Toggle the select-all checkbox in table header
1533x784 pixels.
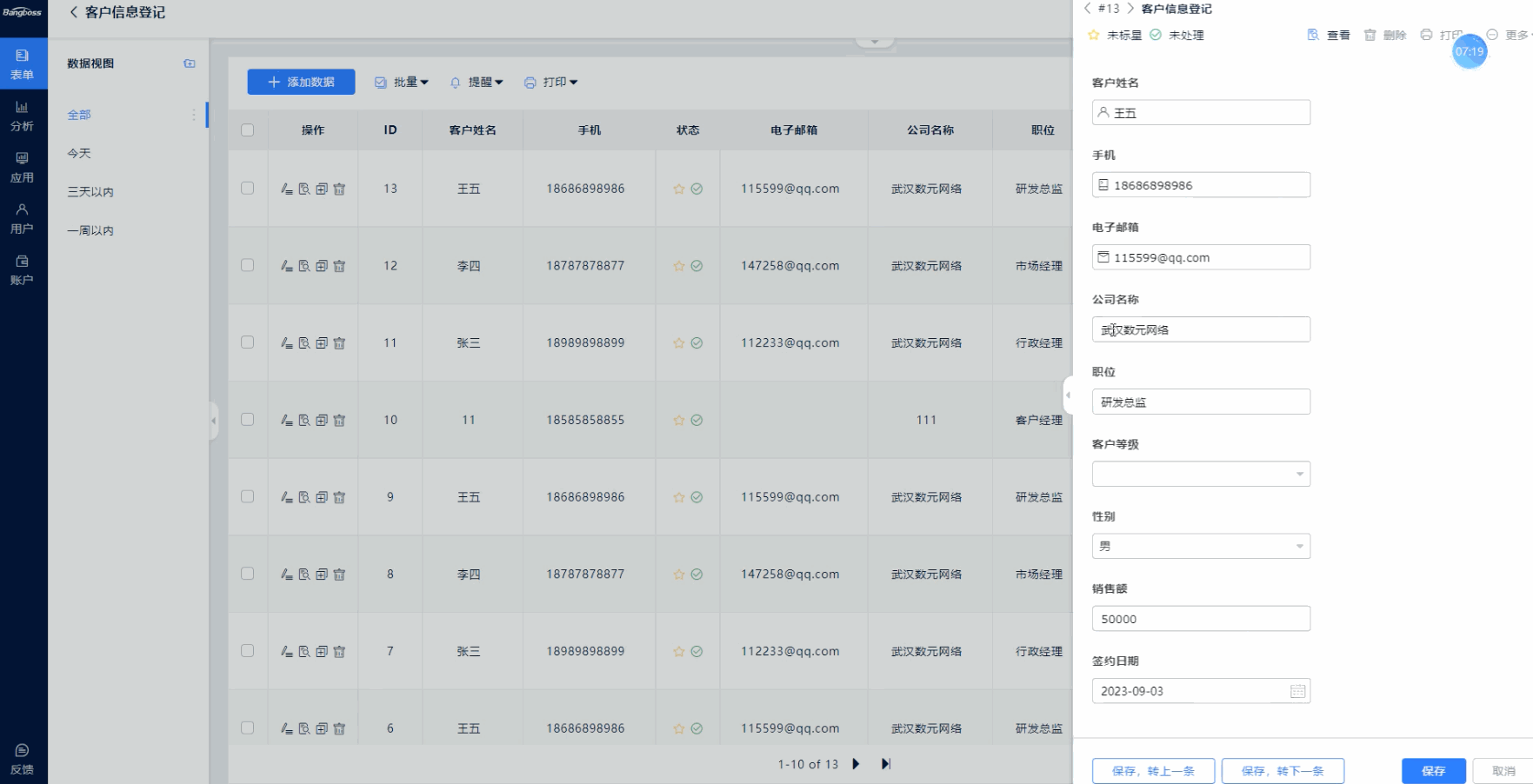[248, 130]
